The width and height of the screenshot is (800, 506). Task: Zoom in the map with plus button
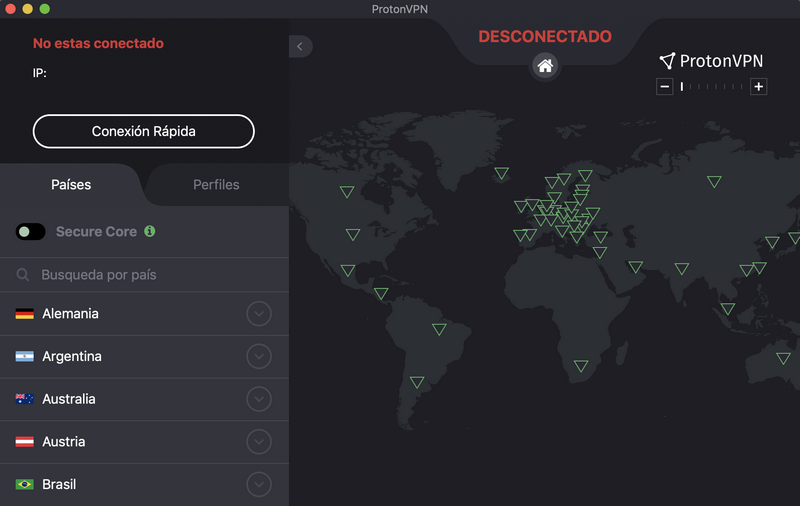(759, 87)
